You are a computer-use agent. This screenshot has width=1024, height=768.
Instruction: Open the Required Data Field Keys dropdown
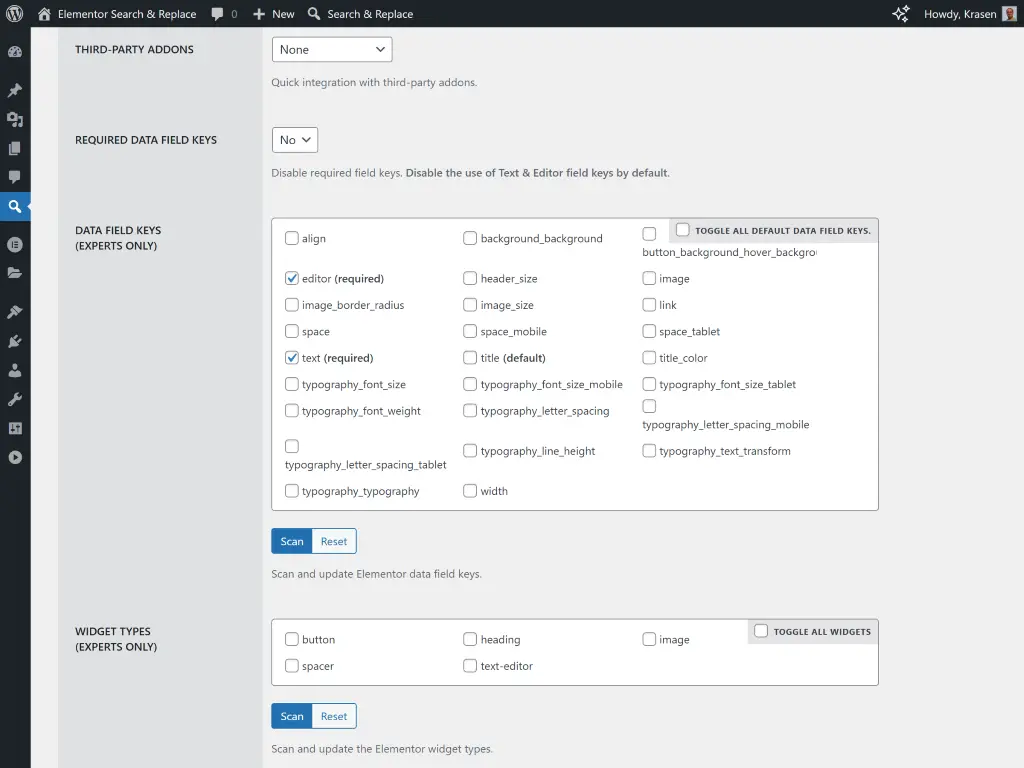click(x=293, y=140)
